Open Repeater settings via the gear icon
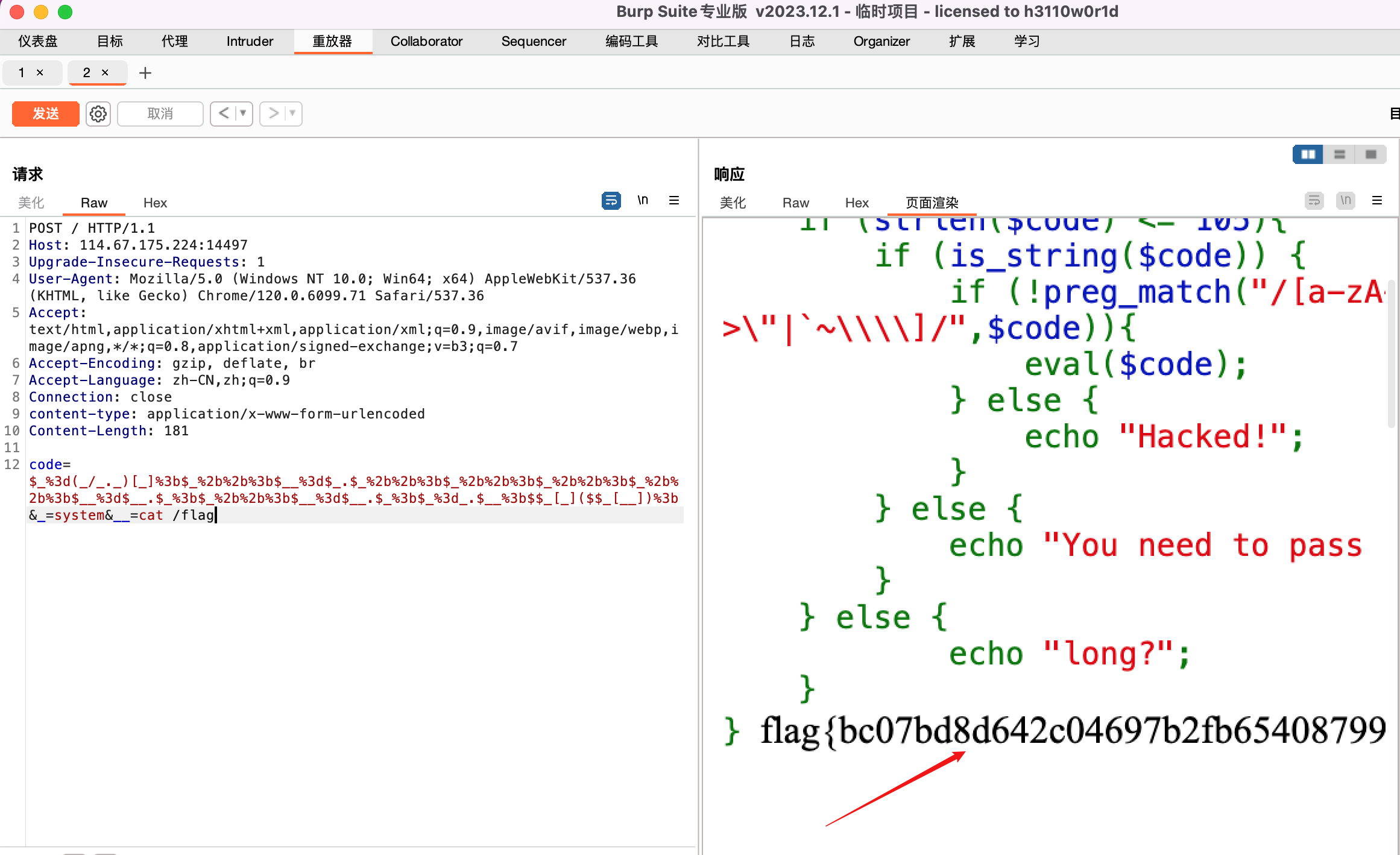 pos(98,113)
